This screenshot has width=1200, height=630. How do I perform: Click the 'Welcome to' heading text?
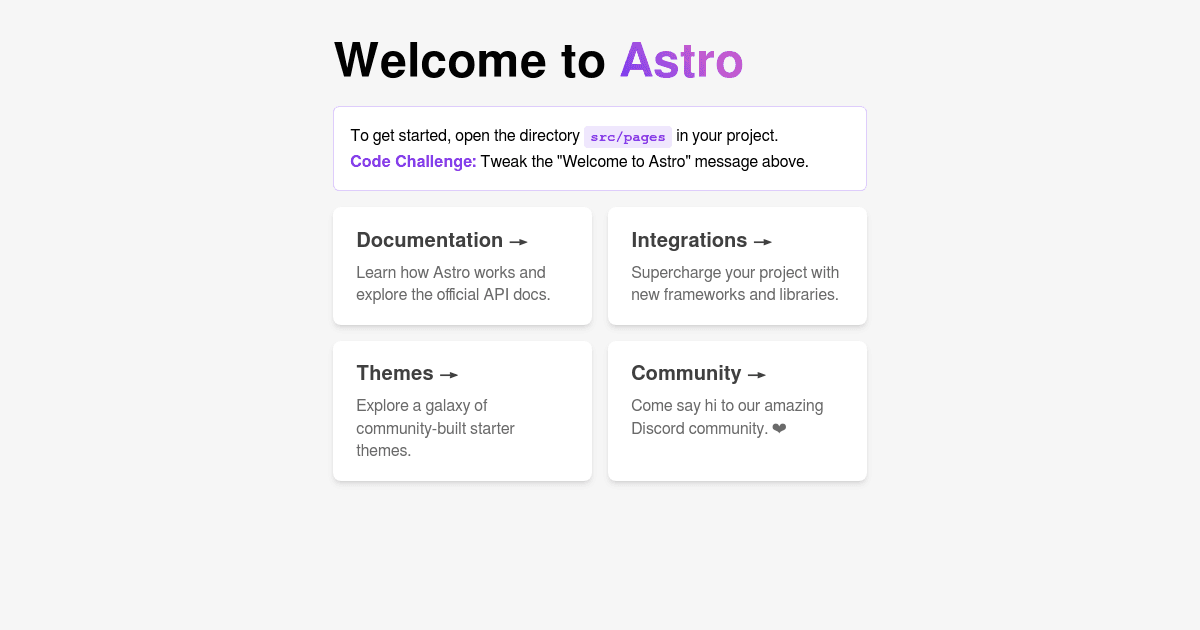[x=470, y=60]
